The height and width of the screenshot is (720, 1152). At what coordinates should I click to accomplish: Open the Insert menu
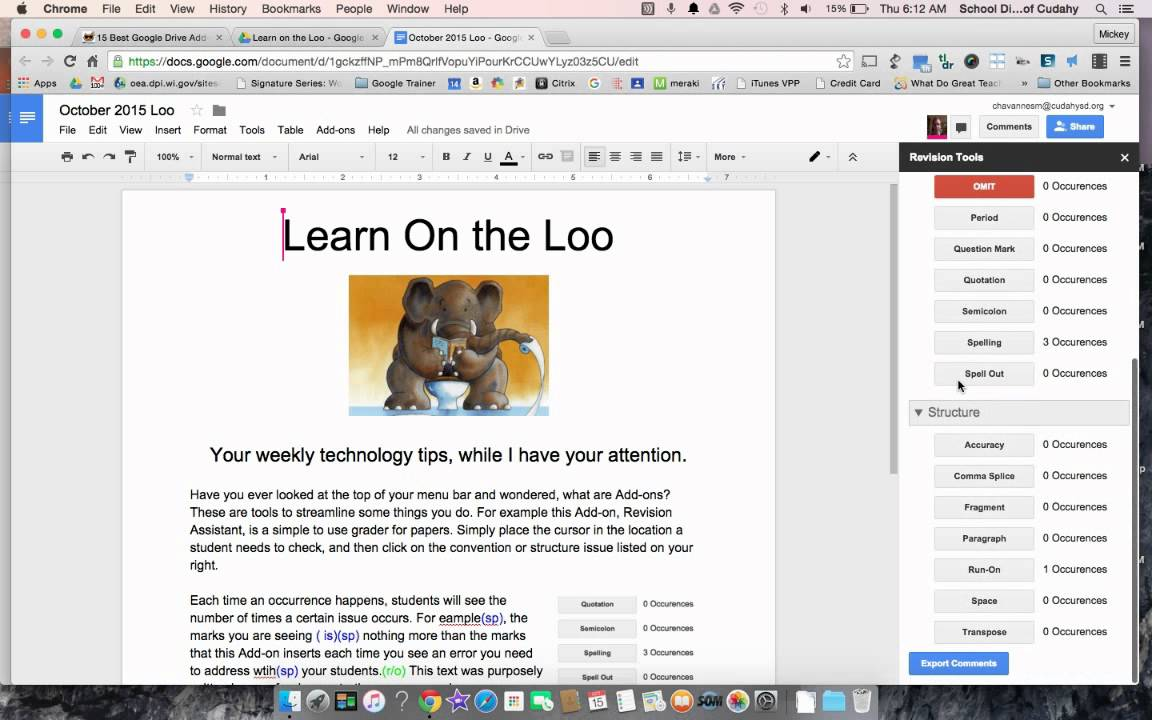(x=168, y=130)
